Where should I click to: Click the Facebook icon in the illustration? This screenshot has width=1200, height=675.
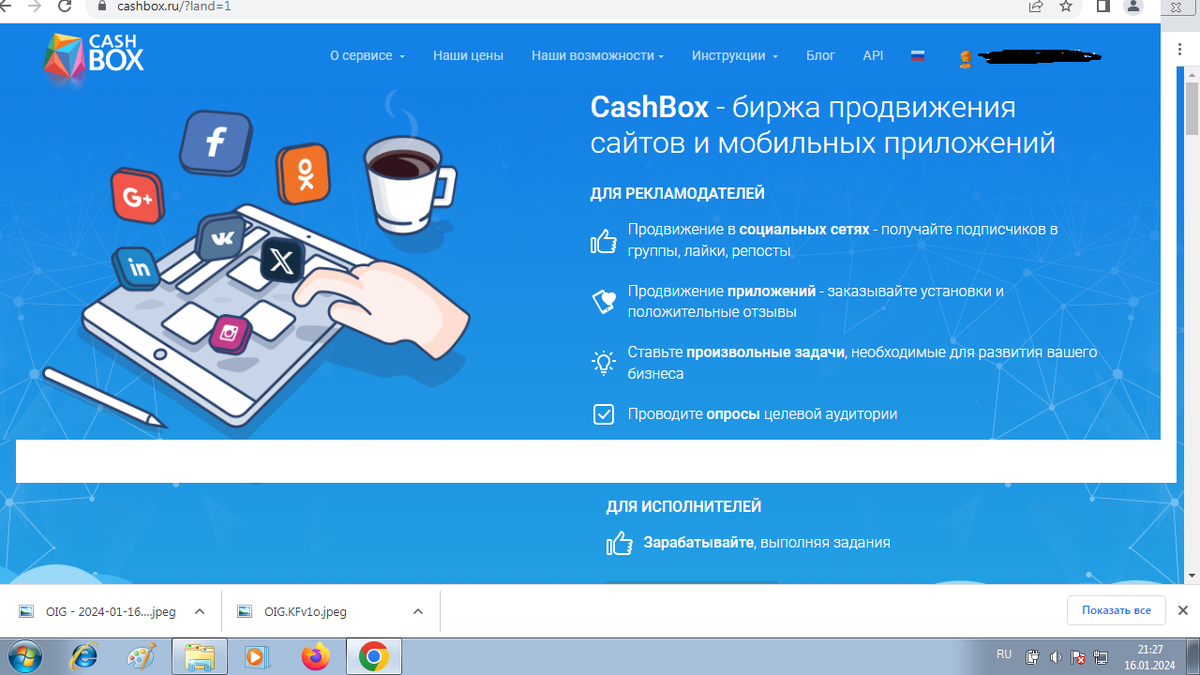(215, 142)
